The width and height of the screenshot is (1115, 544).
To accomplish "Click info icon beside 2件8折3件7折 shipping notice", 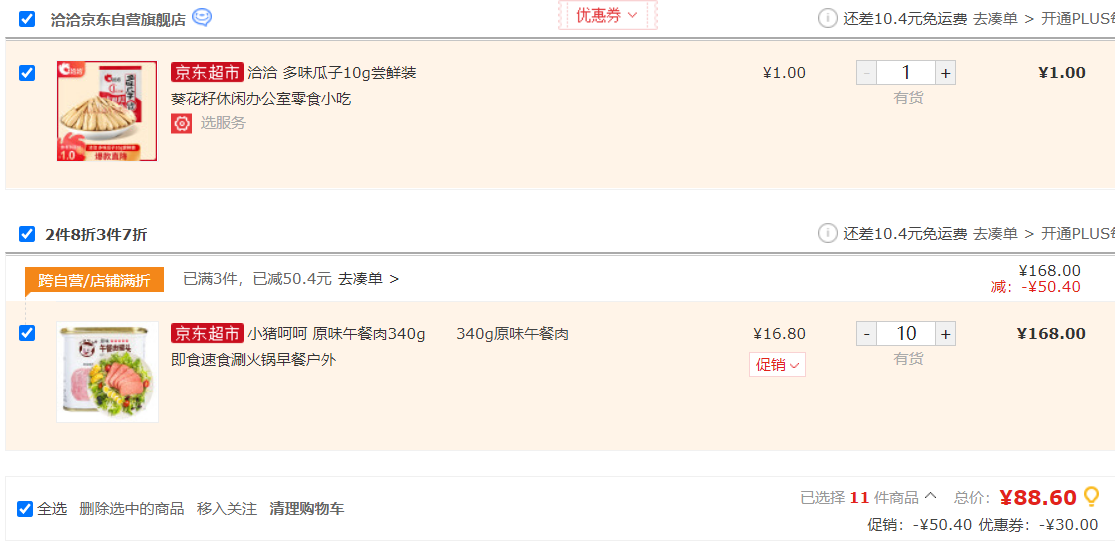I will [x=827, y=233].
